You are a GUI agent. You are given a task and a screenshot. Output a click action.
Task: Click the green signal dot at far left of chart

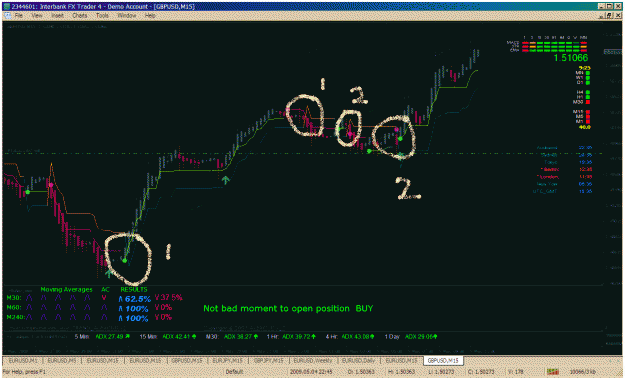pos(28,192)
